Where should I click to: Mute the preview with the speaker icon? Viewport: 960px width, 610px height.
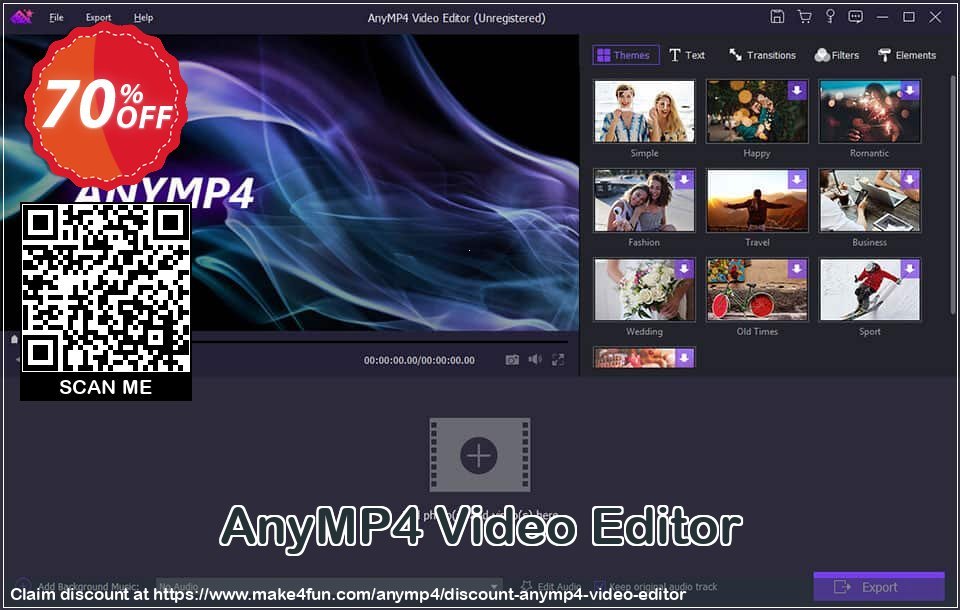click(x=535, y=360)
